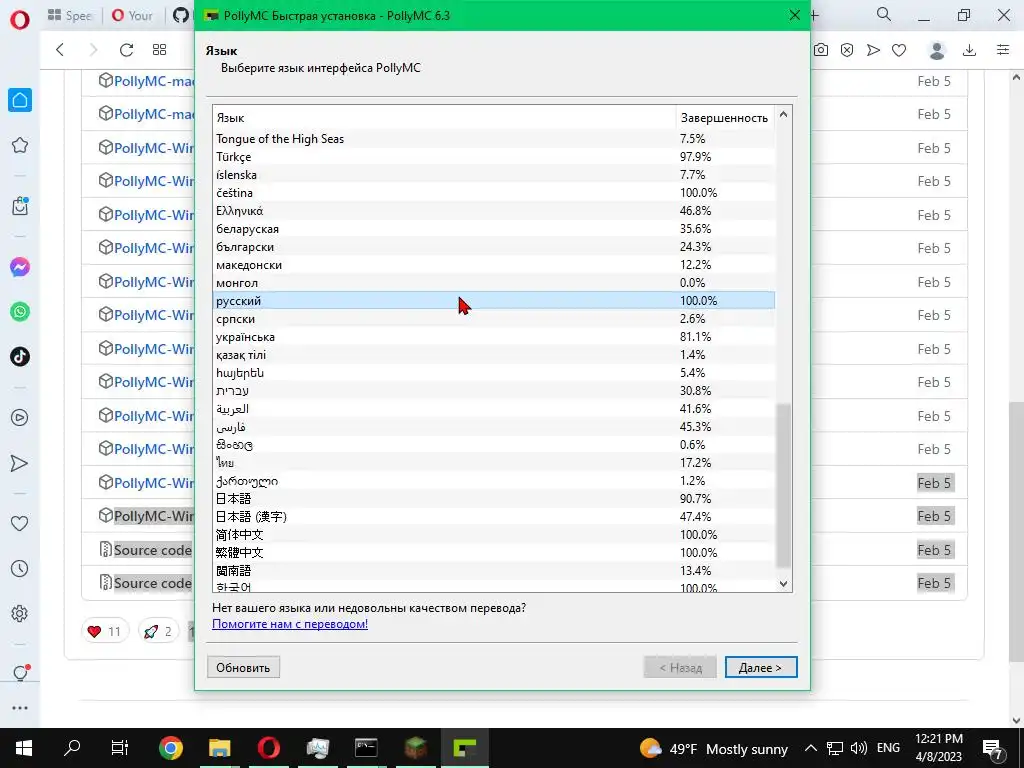Select български language row
Image resolution: width=1024 pixels, height=768 pixels.
(x=494, y=247)
